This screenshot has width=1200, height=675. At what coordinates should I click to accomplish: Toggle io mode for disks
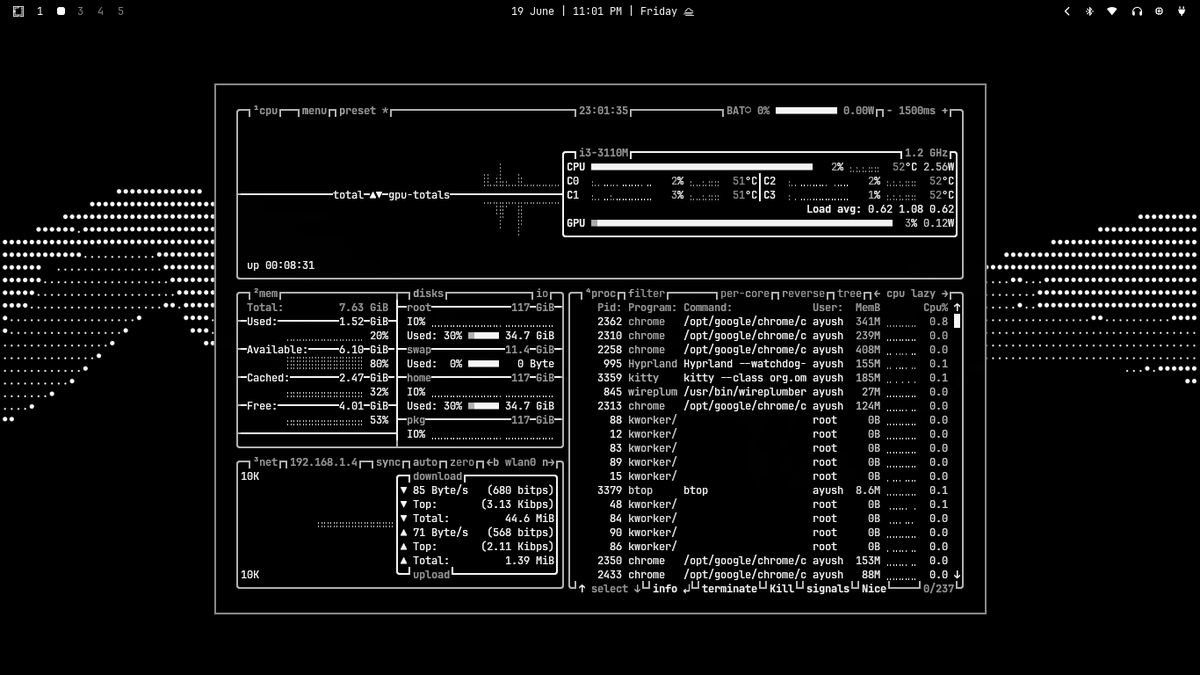543,294
